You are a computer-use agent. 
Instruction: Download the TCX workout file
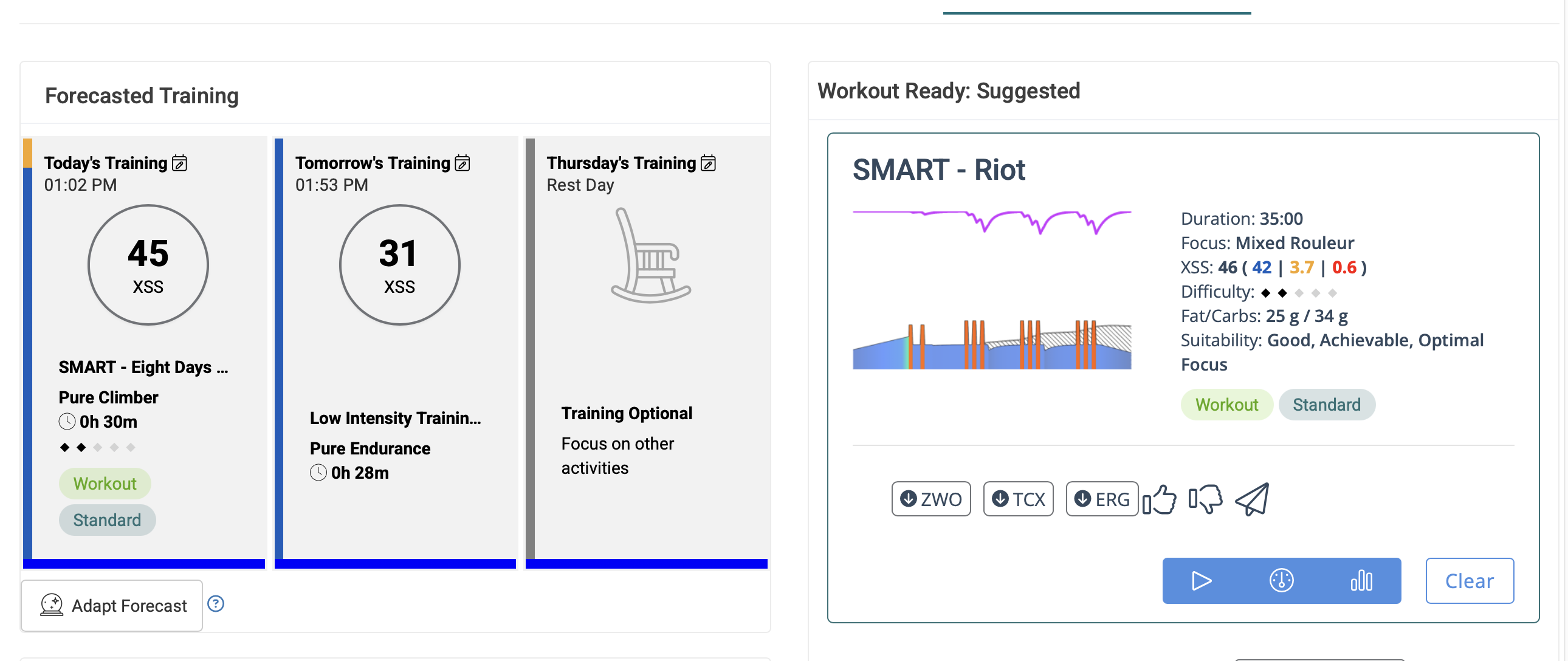pyautogui.click(x=1019, y=499)
